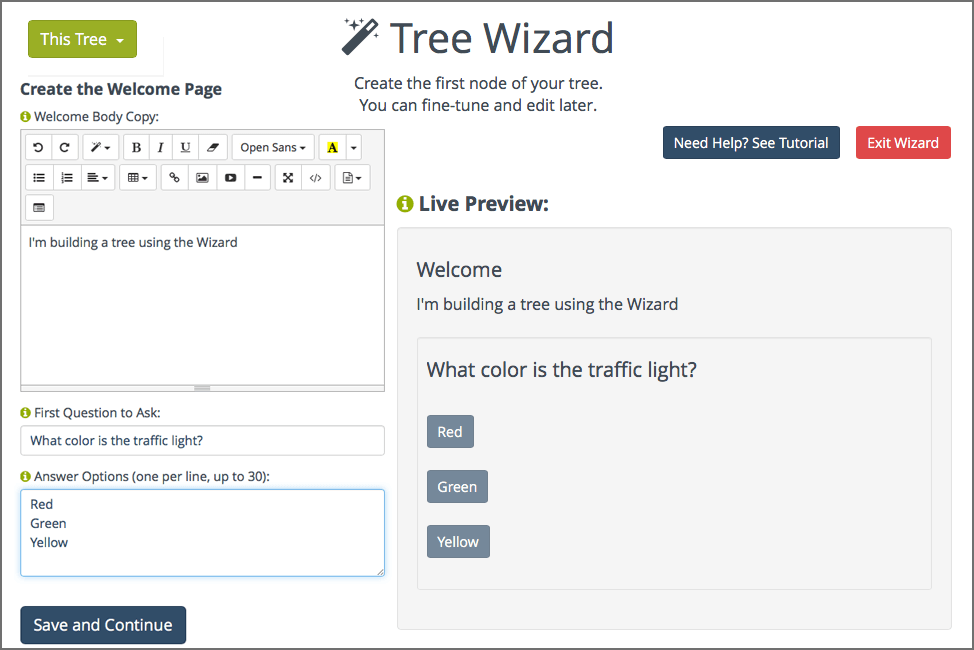Insert a video into the editor

(230, 178)
